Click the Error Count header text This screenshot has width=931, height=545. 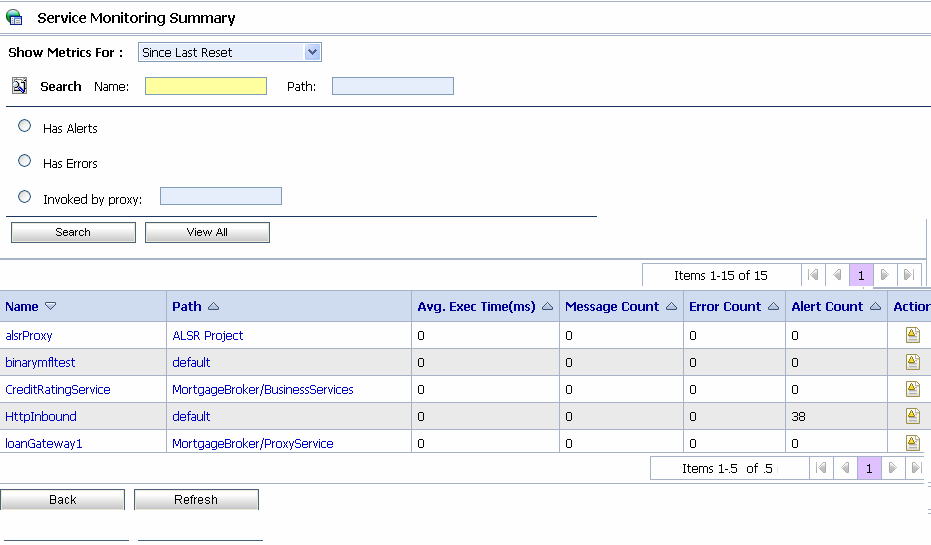click(x=724, y=306)
